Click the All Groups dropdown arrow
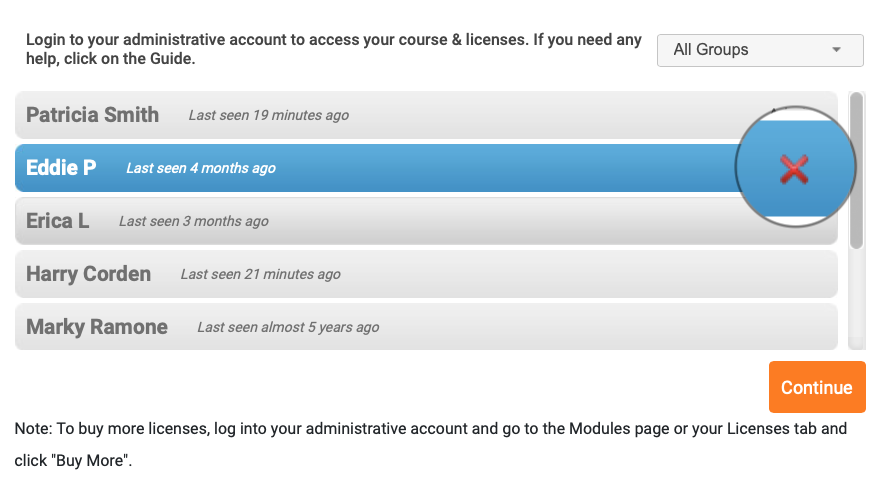The height and width of the screenshot is (478, 875). click(x=836, y=50)
